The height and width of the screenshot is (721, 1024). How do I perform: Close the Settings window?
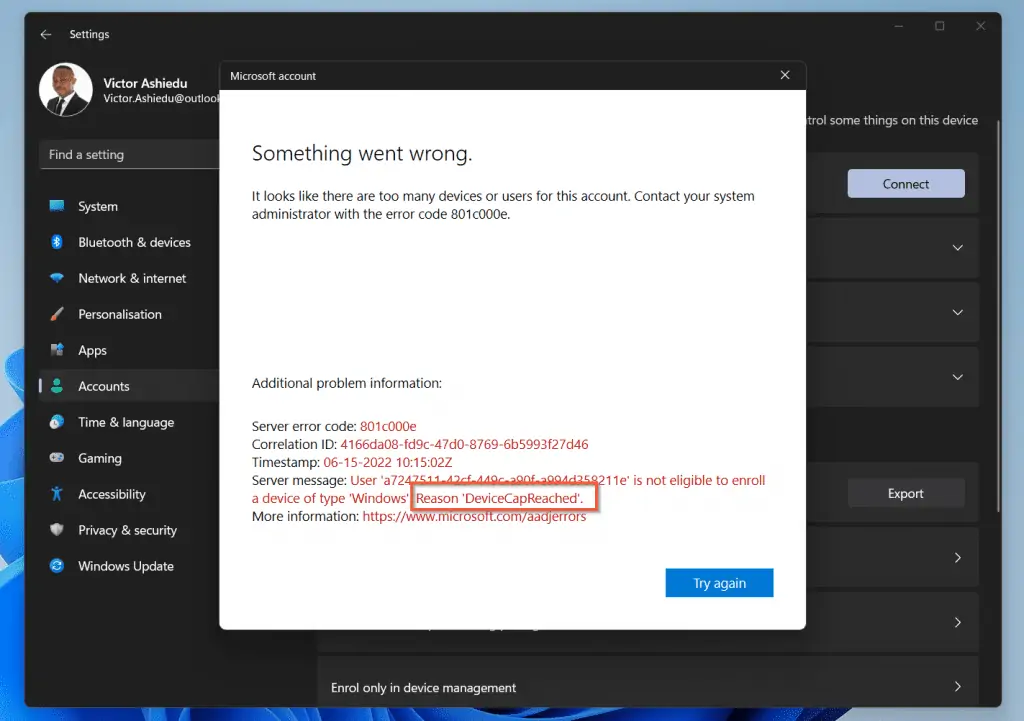[980, 26]
